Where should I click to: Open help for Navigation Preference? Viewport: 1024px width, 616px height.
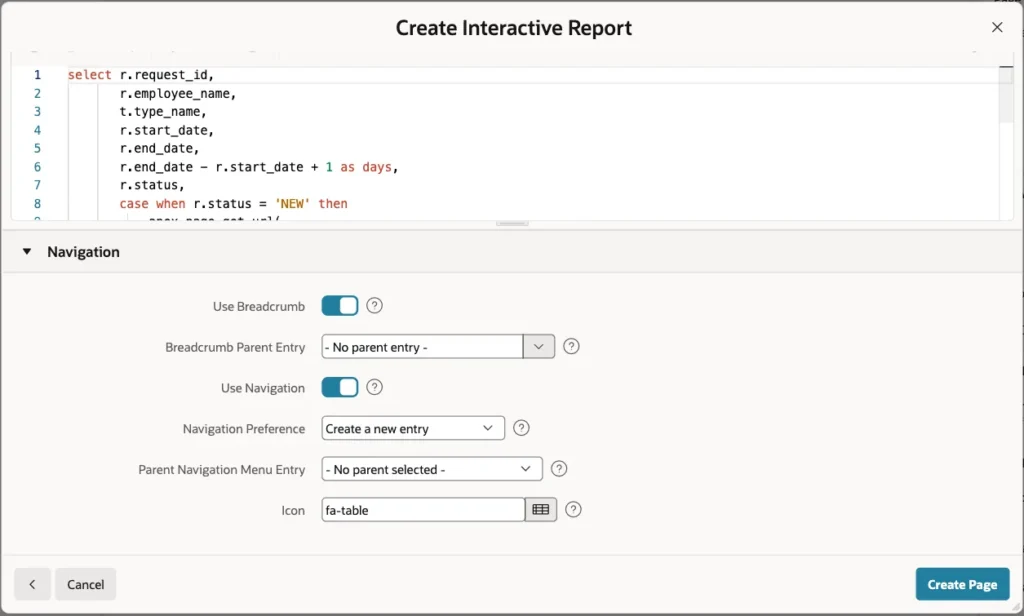521,428
